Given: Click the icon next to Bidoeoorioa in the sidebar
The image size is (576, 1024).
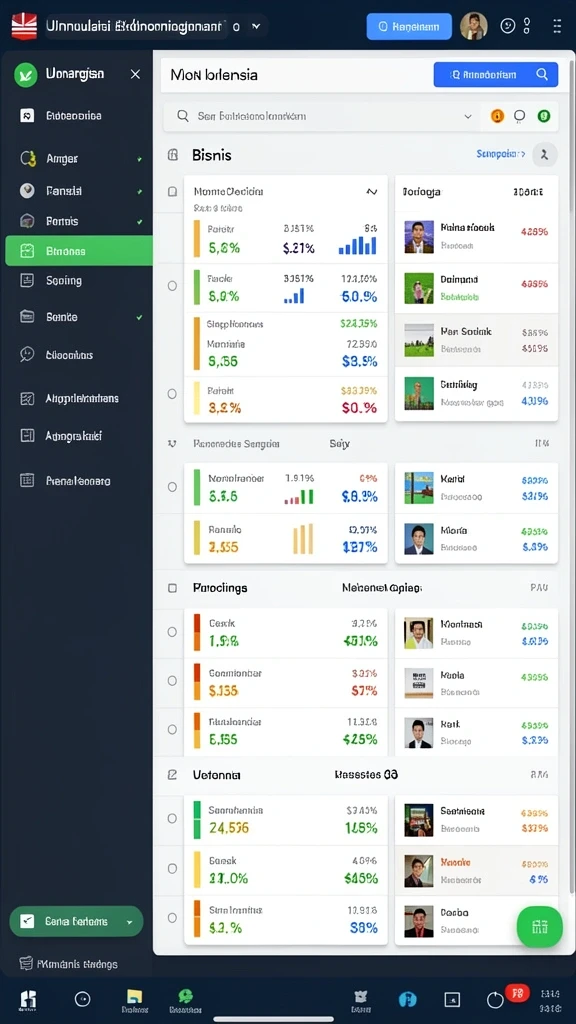Looking at the screenshot, I should point(27,116).
